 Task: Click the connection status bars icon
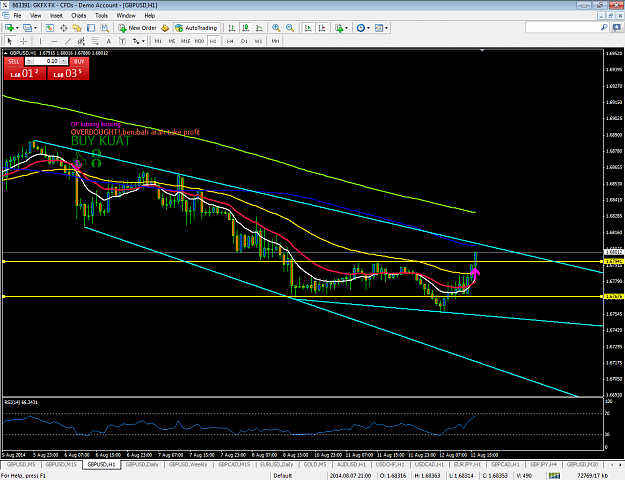click(x=554, y=476)
